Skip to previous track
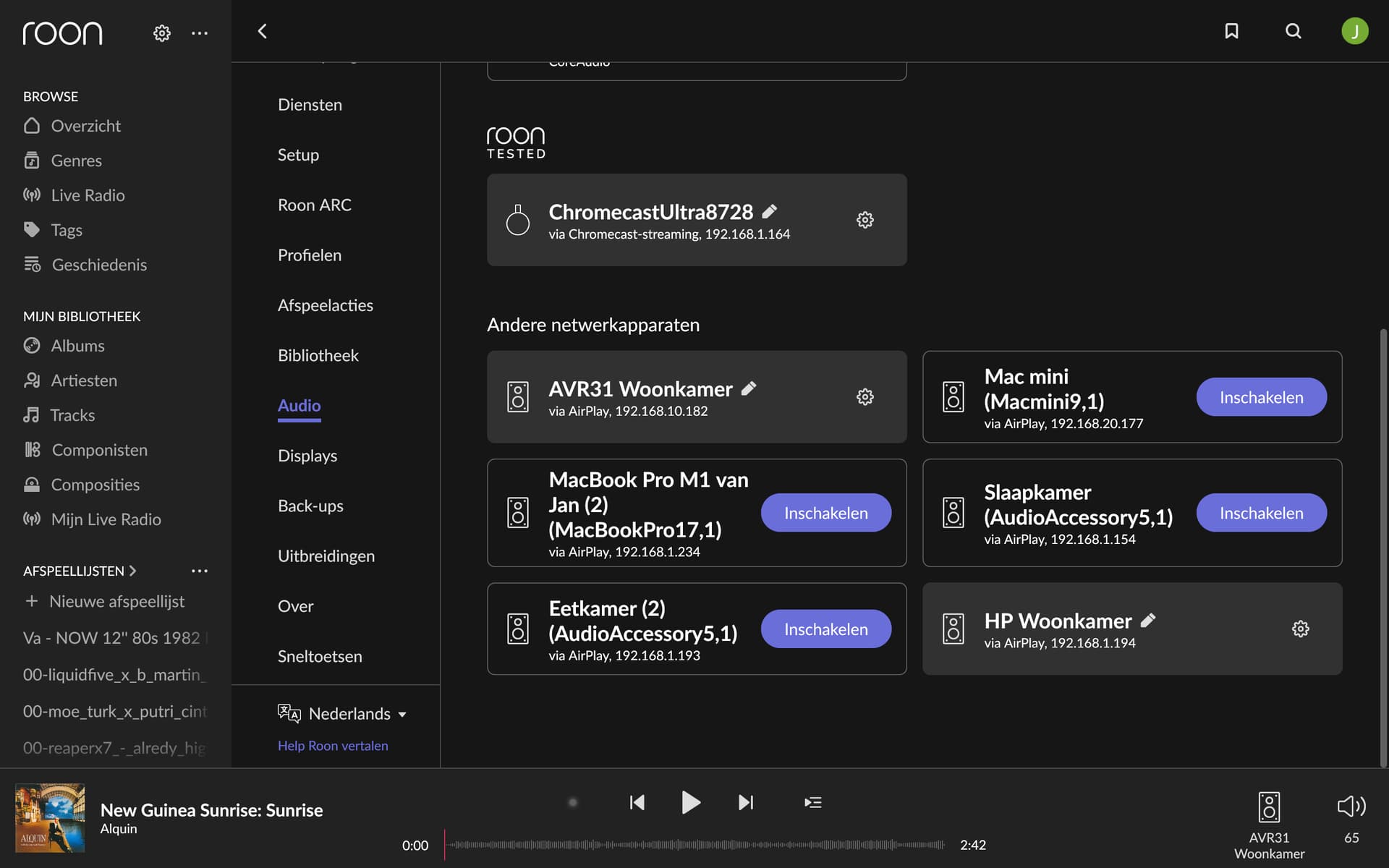1389x868 pixels. pyautogui.click(x=637, y=802)
